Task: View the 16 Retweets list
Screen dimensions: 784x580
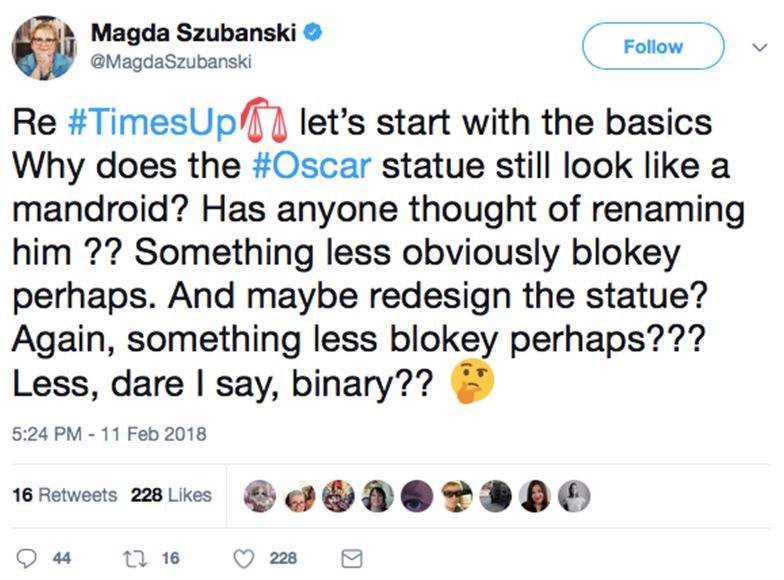Action: click(64, 495)
